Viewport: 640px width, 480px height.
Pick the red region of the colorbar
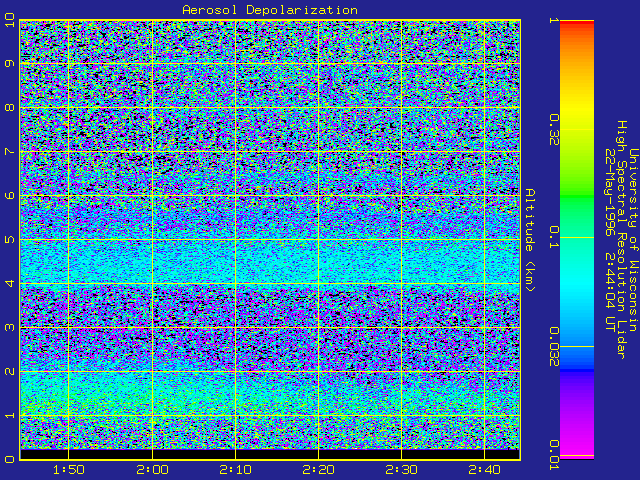click(x=577, y=24)
